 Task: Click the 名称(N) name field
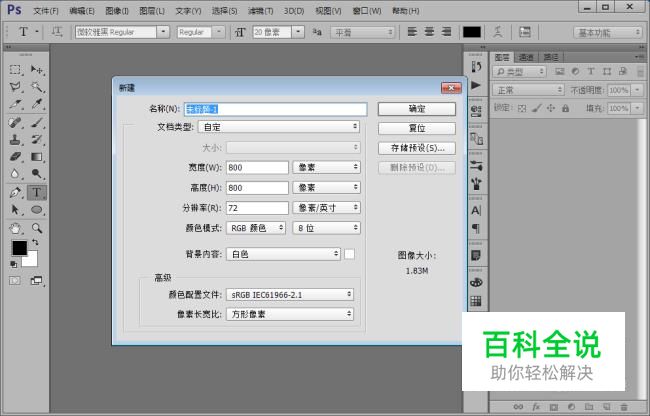275,109
